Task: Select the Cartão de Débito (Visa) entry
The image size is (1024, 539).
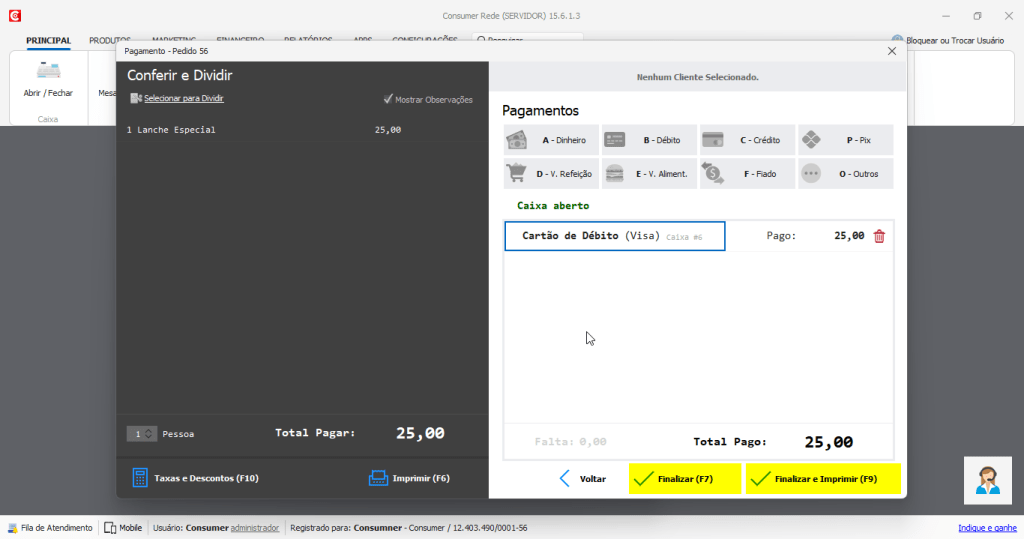Action: click(614, 237)
